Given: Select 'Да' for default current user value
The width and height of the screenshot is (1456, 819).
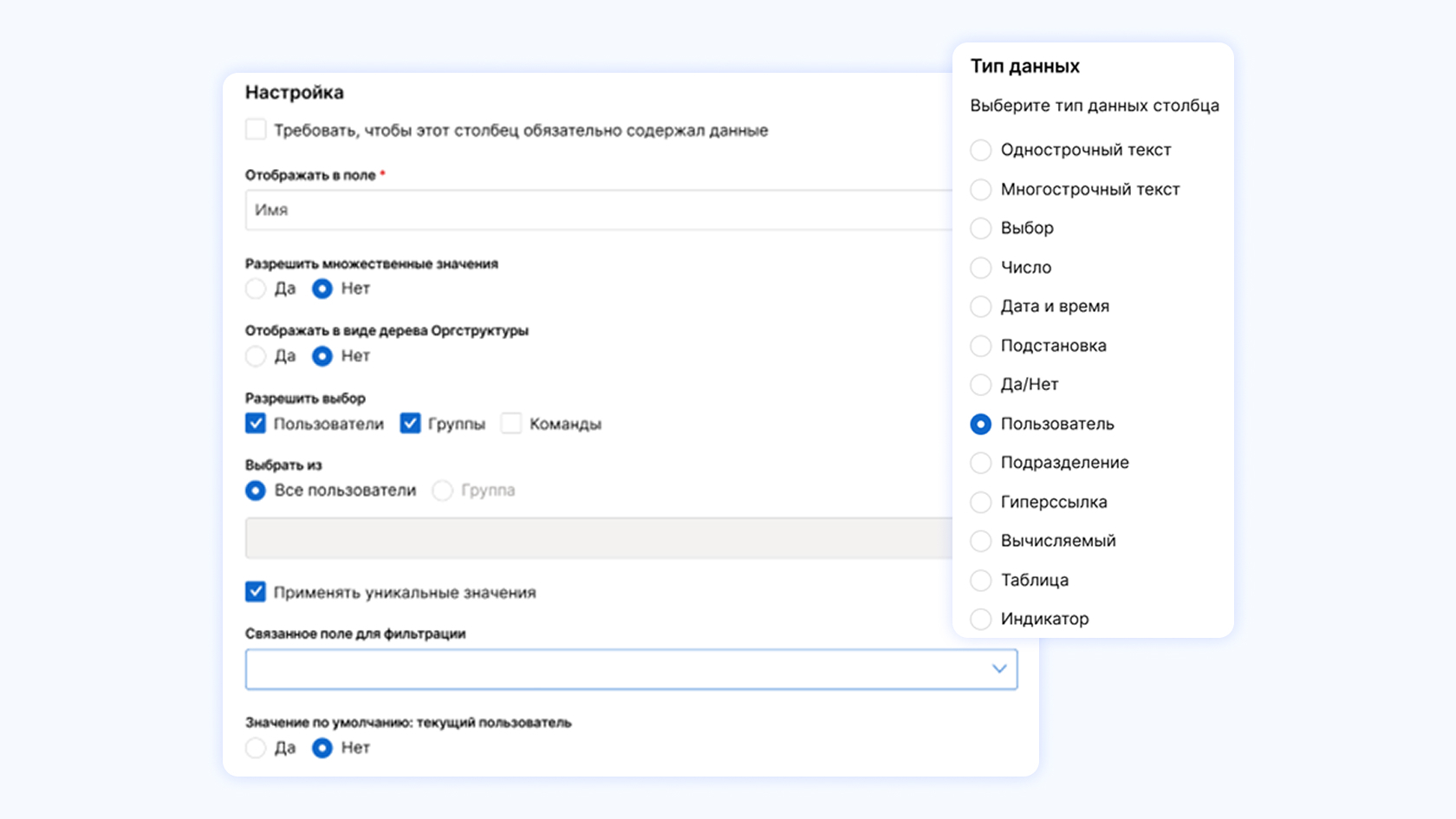Looking at the screenshot, I should tap(256, 748).
